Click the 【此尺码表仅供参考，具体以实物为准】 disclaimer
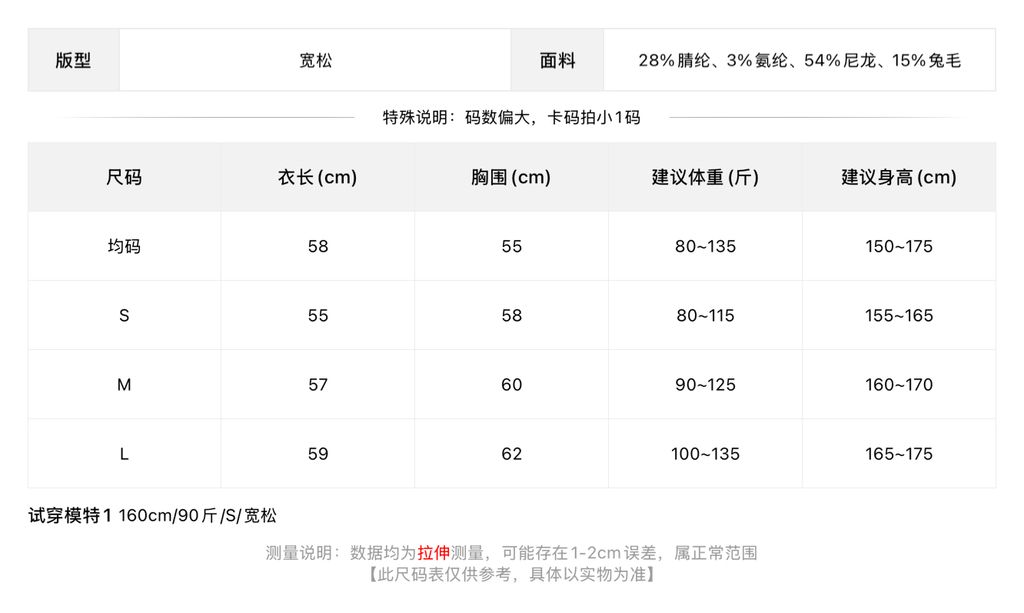 (x=511, y=574)
